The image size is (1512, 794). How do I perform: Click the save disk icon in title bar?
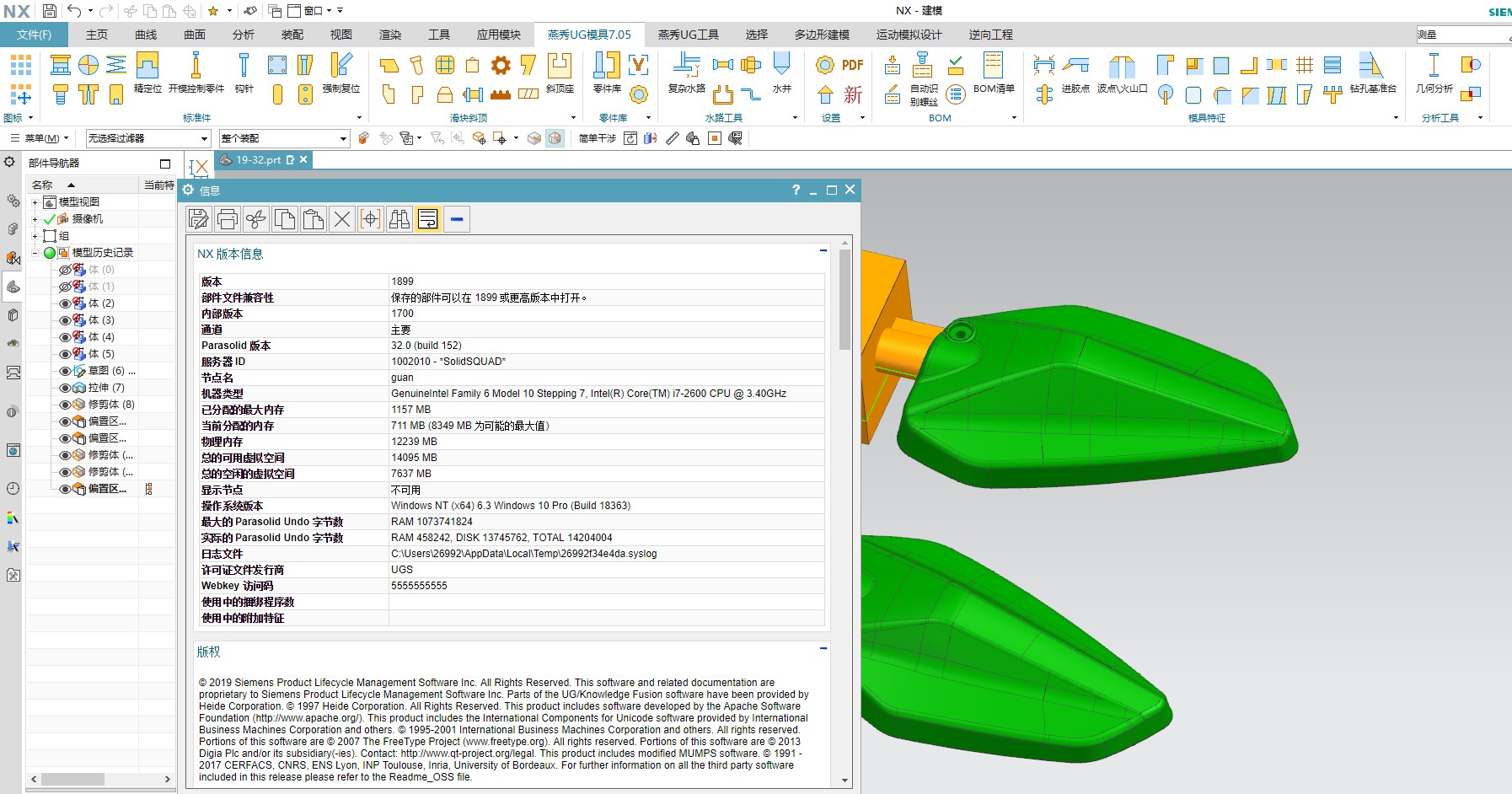[49, 11]
